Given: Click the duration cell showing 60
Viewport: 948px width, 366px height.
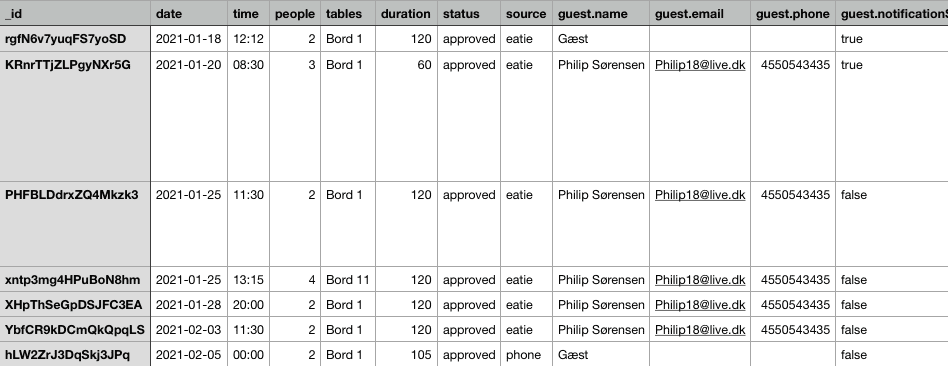Looking at the screenshot, I should (x=406, y=116).
